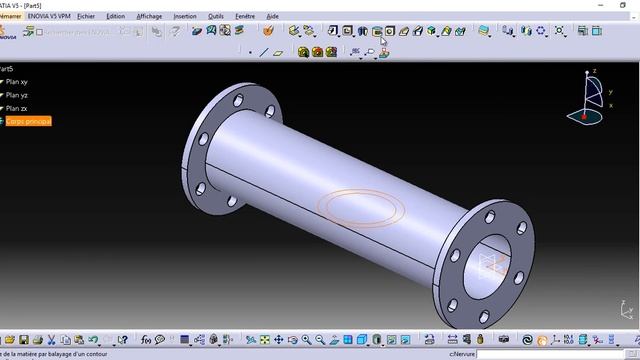This screenshot has width=640, height=360.
Task: Click the What's This help icon
Action: 122,340
